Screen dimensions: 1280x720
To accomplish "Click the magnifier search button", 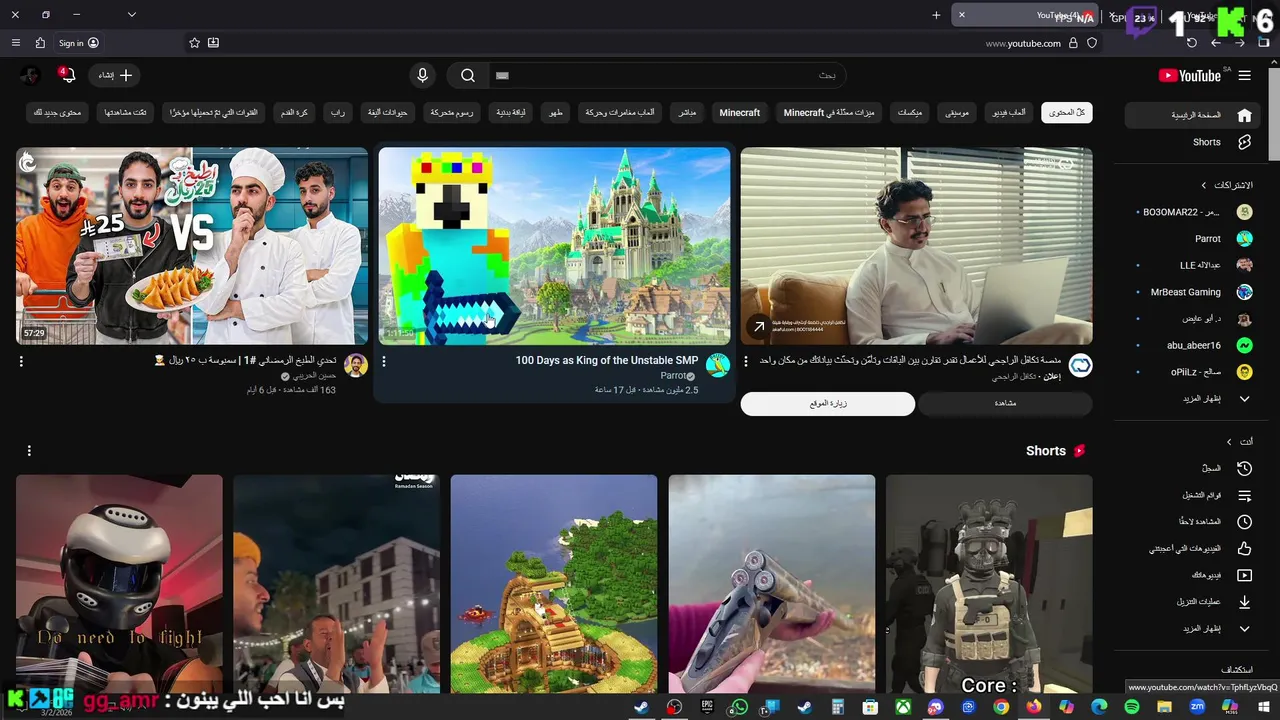I will pos(467,75).
